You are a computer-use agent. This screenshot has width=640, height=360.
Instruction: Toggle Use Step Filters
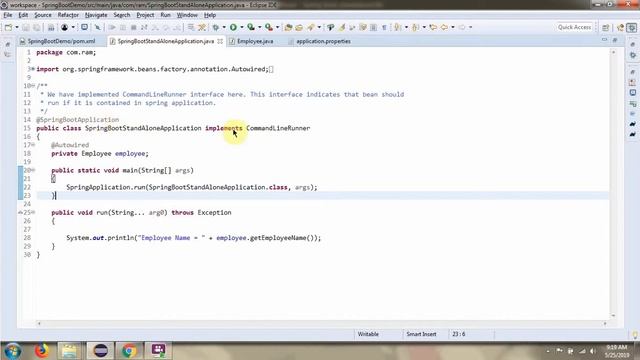[202, 27]
